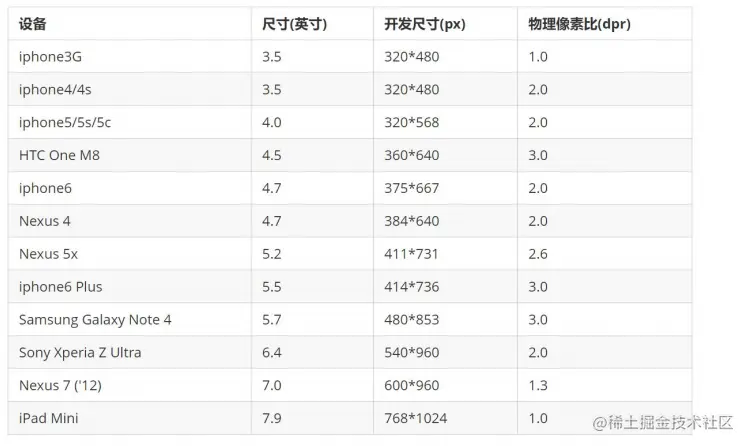Click the 3.5 size in the iphone4/4s row
748x446 pixels.
[x=271, y=90]
